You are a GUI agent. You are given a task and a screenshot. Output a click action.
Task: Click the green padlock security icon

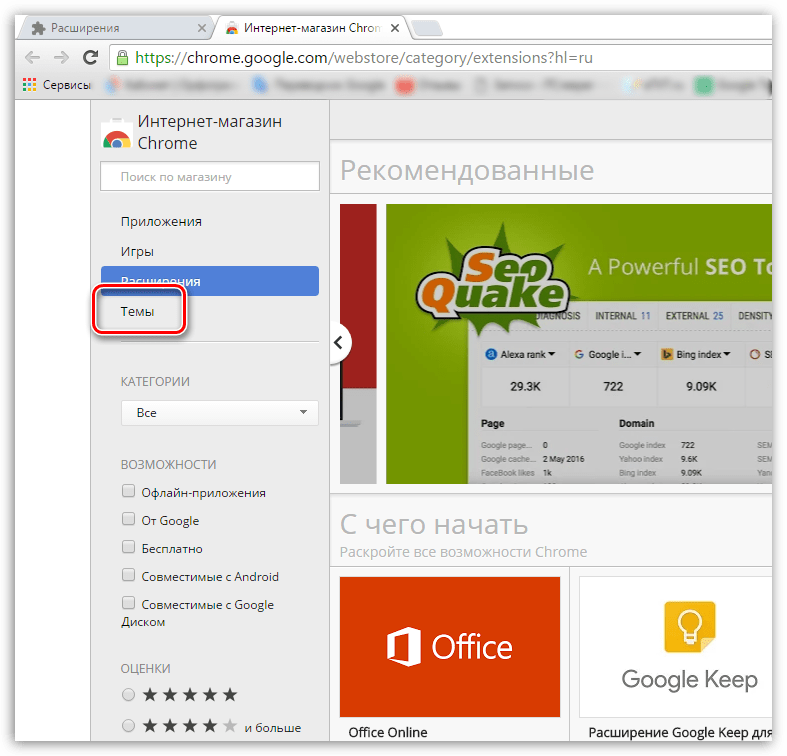tap(122, 58)
